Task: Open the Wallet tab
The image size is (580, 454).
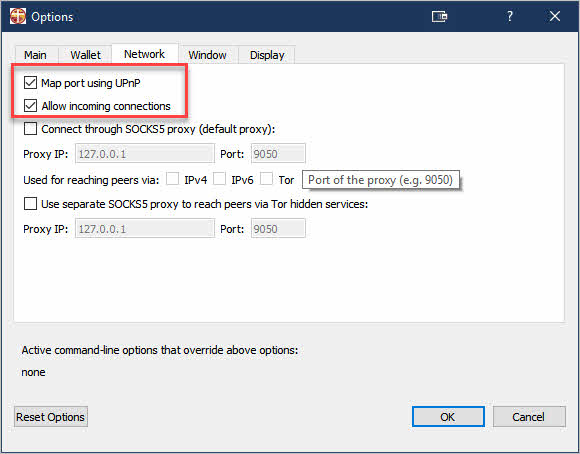Action: tap(85, 55)
